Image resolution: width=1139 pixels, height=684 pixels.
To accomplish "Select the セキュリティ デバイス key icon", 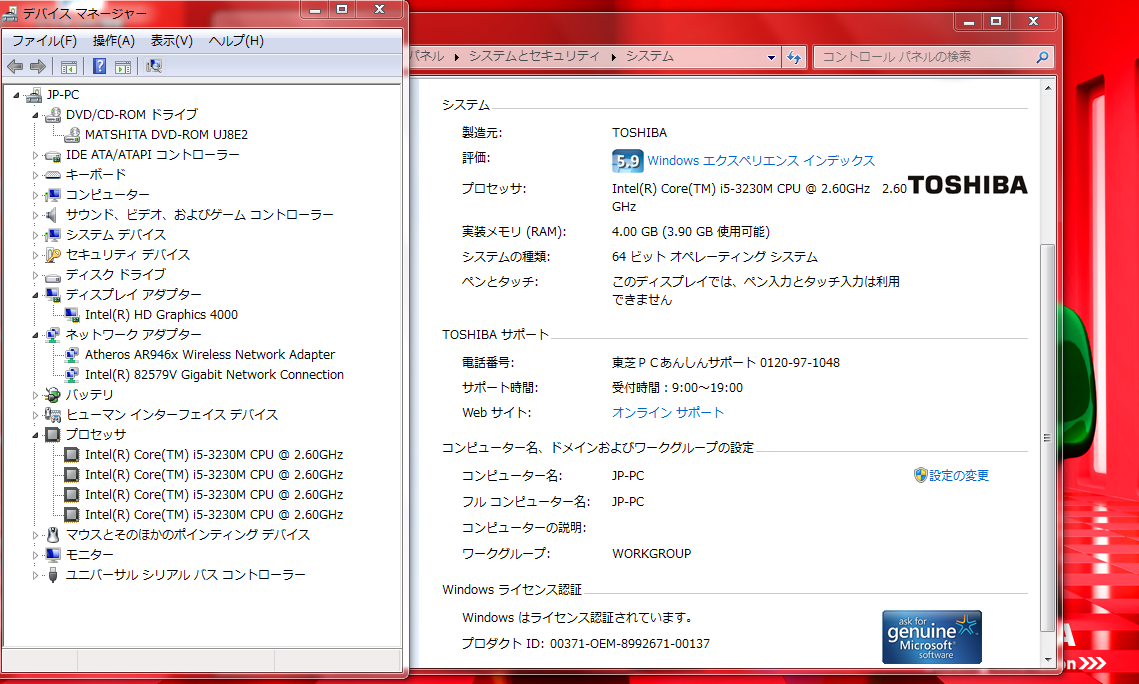I will 52,255.
